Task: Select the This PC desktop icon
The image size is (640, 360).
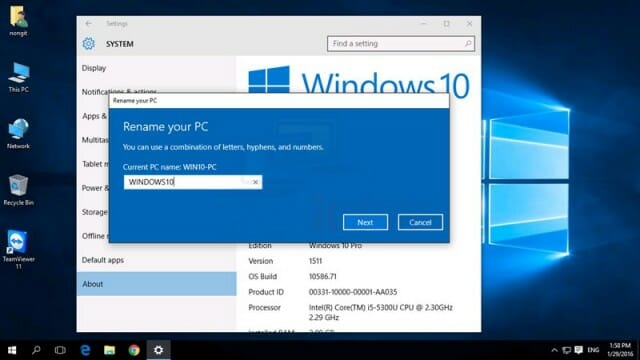Action: pos(18,78)
